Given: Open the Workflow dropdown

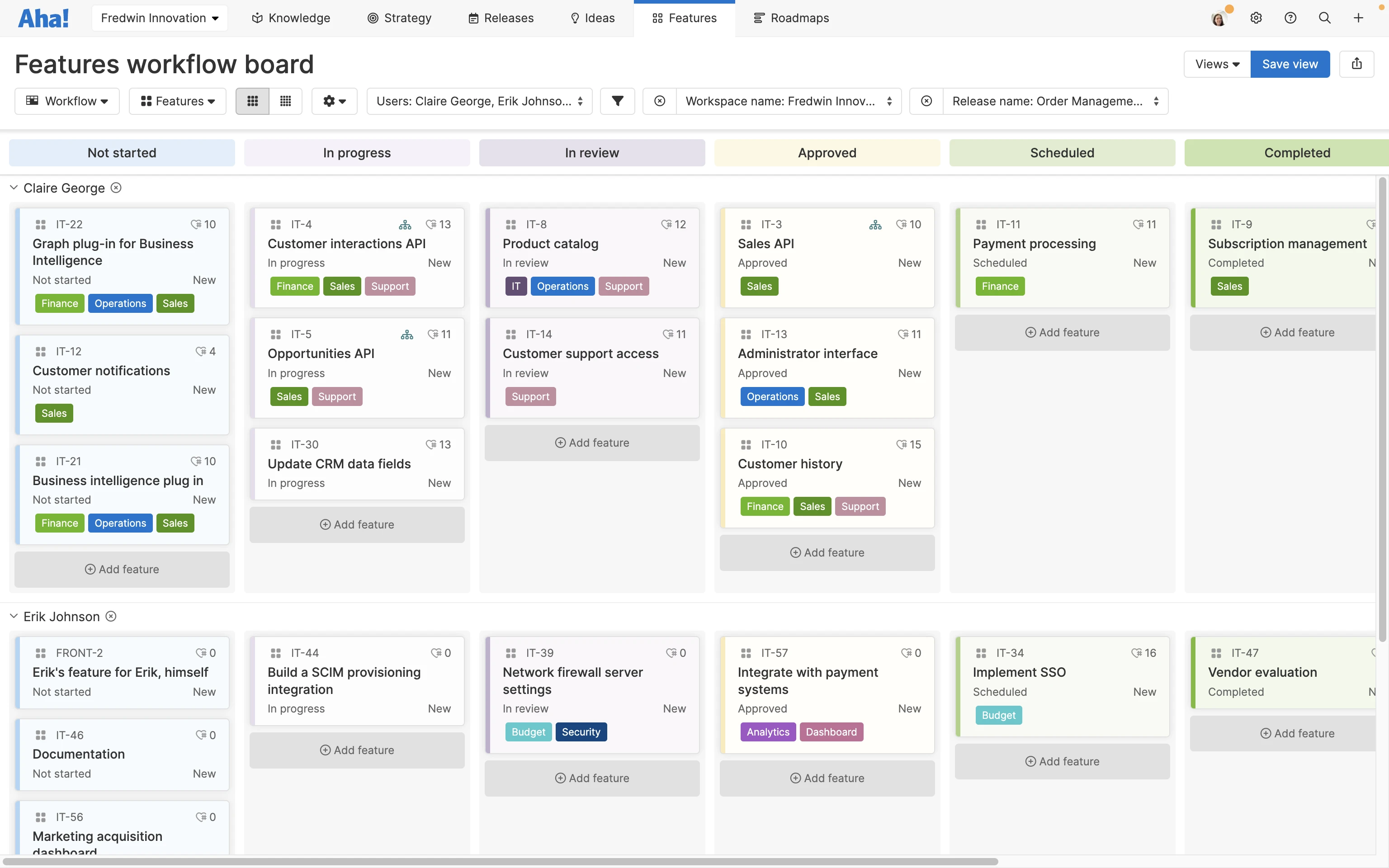Looking at the screenshot, I should [x=66, y=100].
